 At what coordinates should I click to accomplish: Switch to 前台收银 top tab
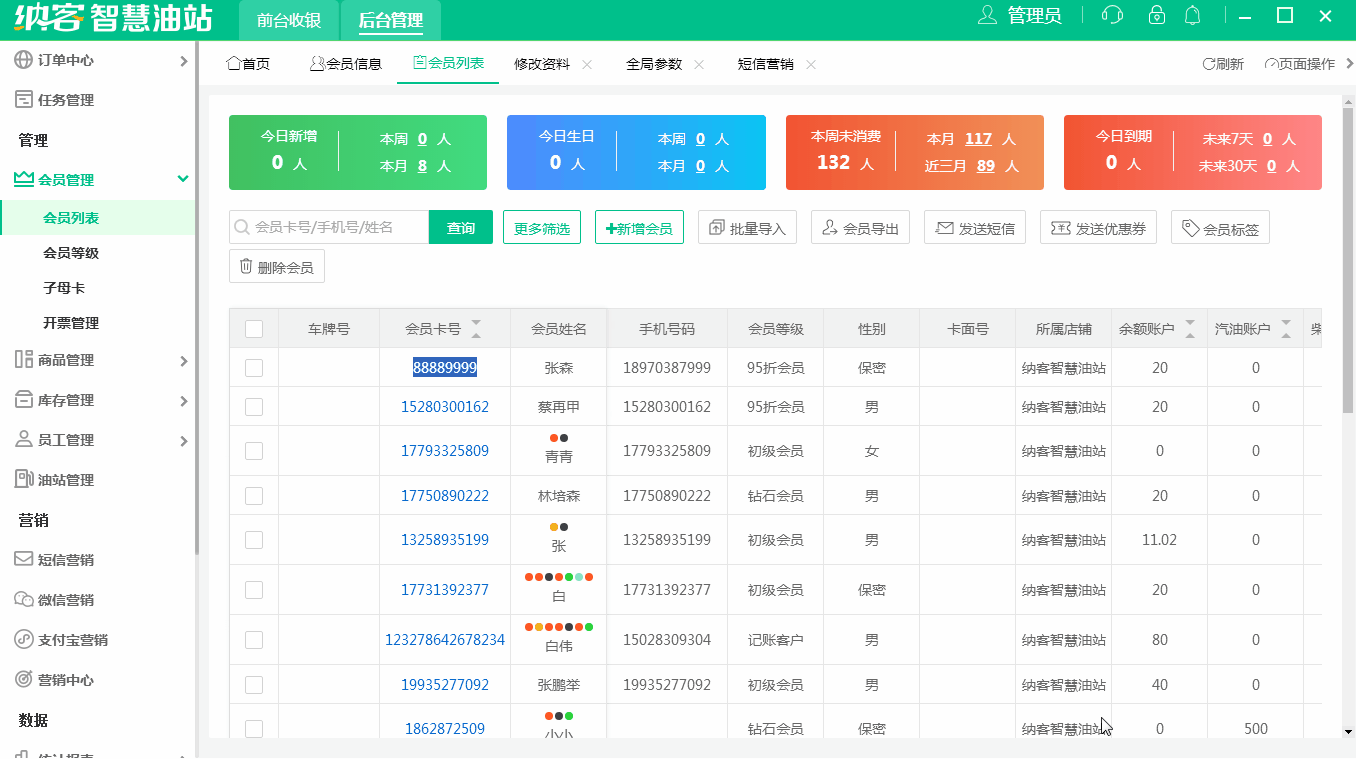point(289,20)
